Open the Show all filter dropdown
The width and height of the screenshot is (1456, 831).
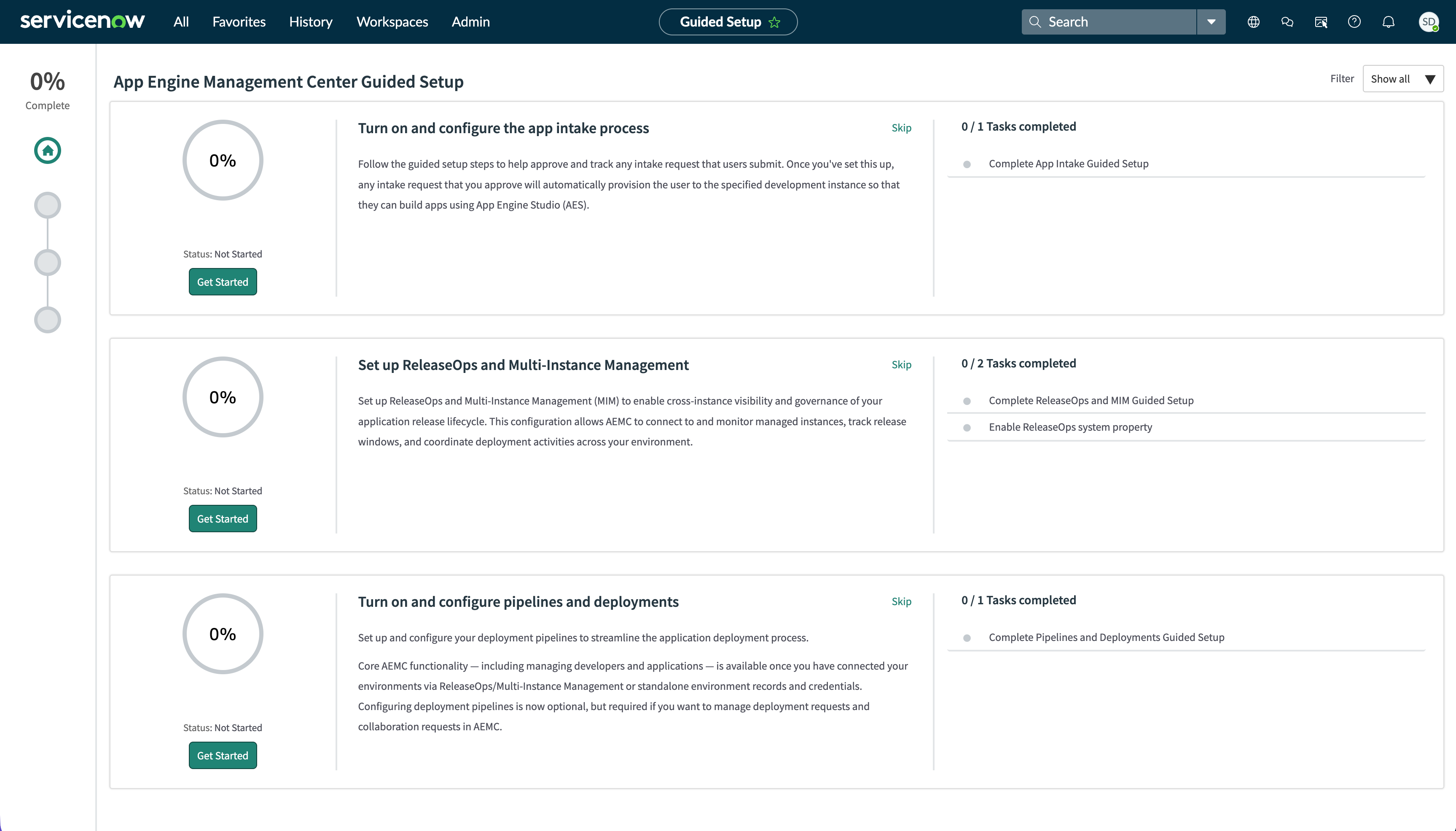(x=1403, y=79)
